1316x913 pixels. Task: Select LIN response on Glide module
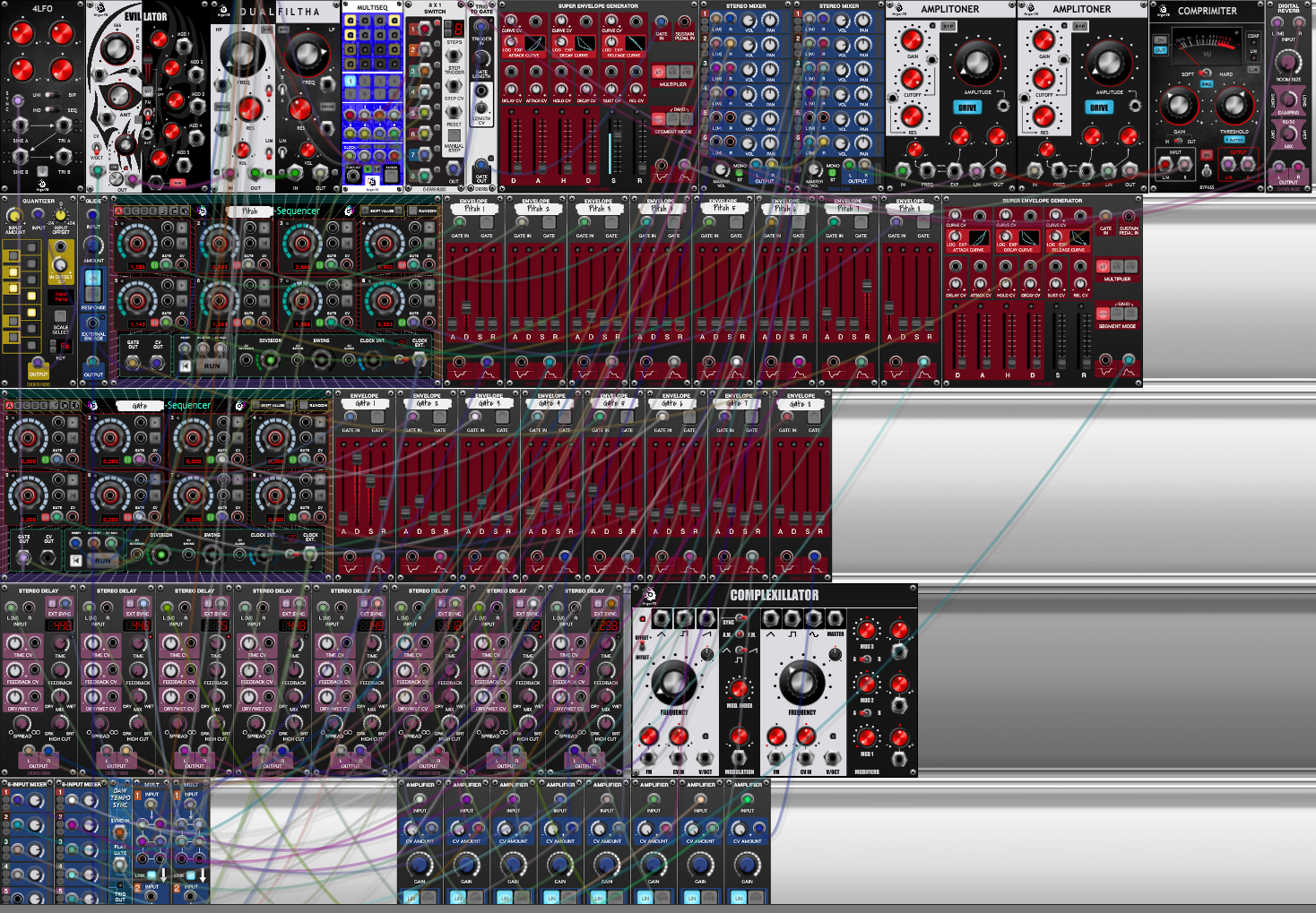pos(93,278)
